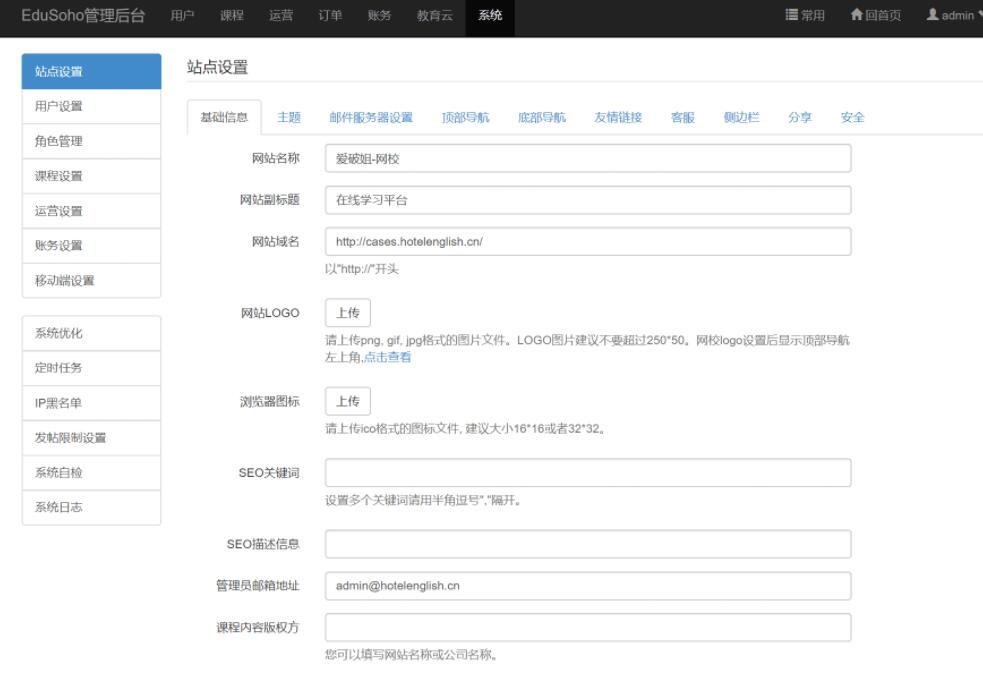
Task: Click the 点击查看 link
Action: click(387, 357)
